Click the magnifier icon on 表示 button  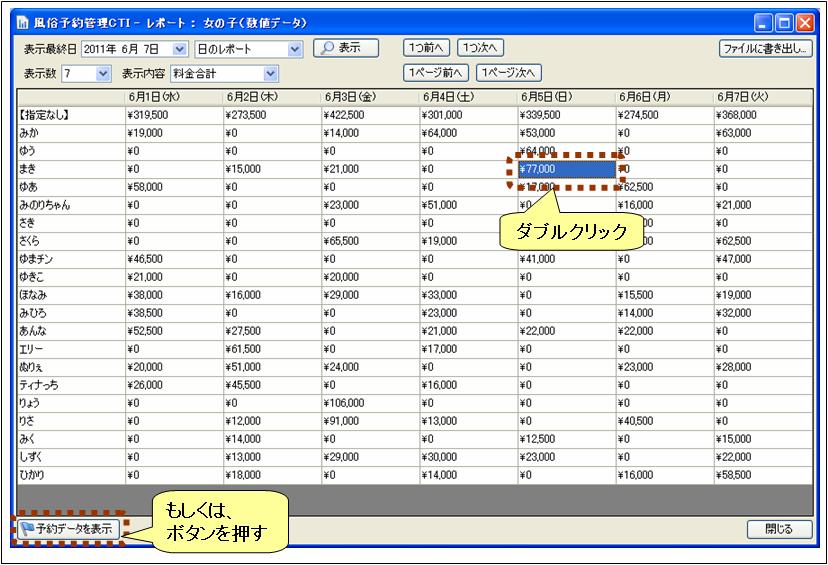(326, 48)
